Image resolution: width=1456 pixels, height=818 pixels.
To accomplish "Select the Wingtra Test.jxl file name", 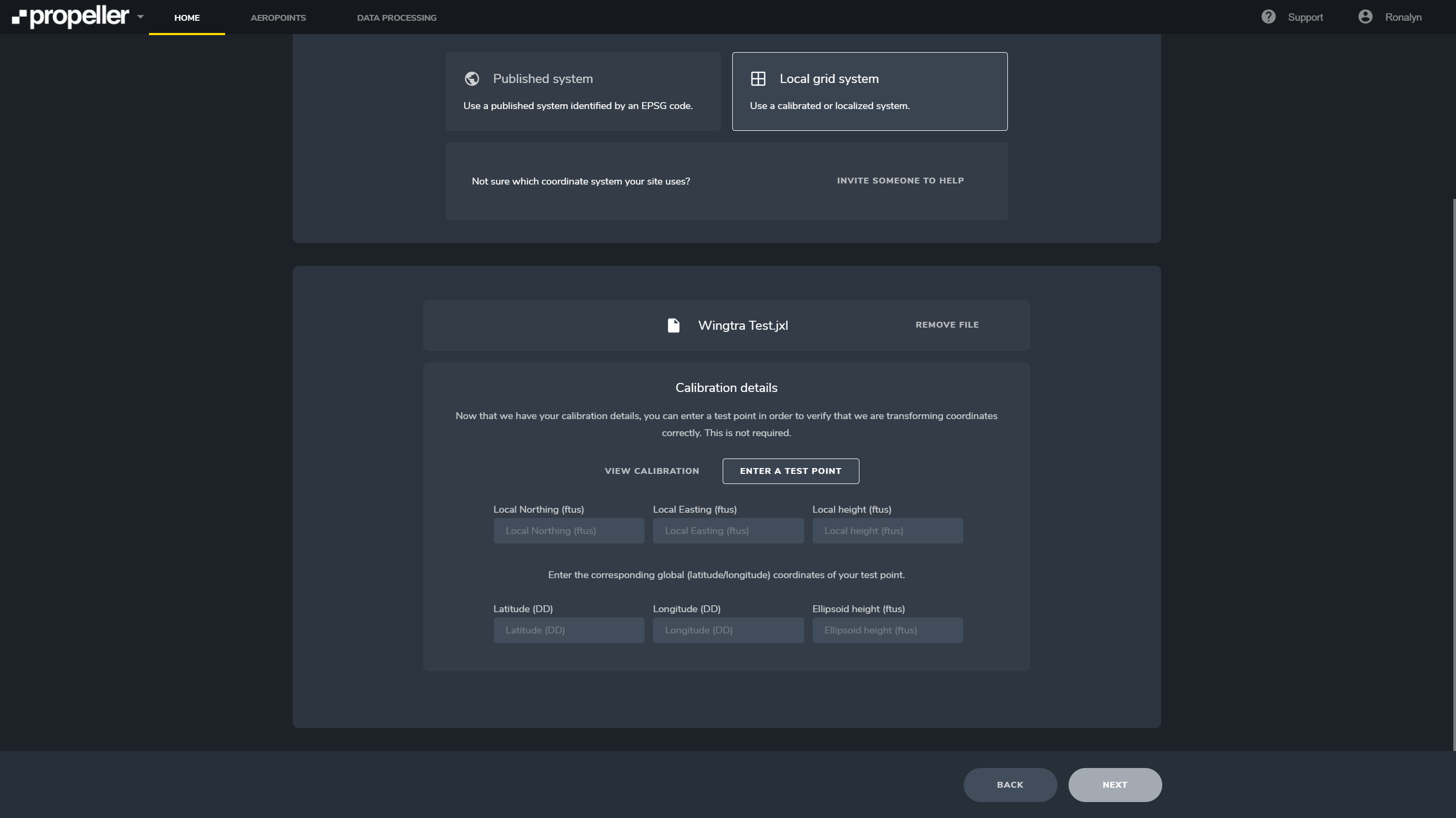I will coord(743,325).
